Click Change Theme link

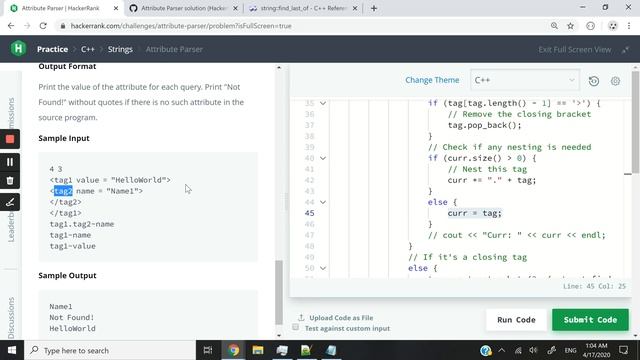(432, 80)
